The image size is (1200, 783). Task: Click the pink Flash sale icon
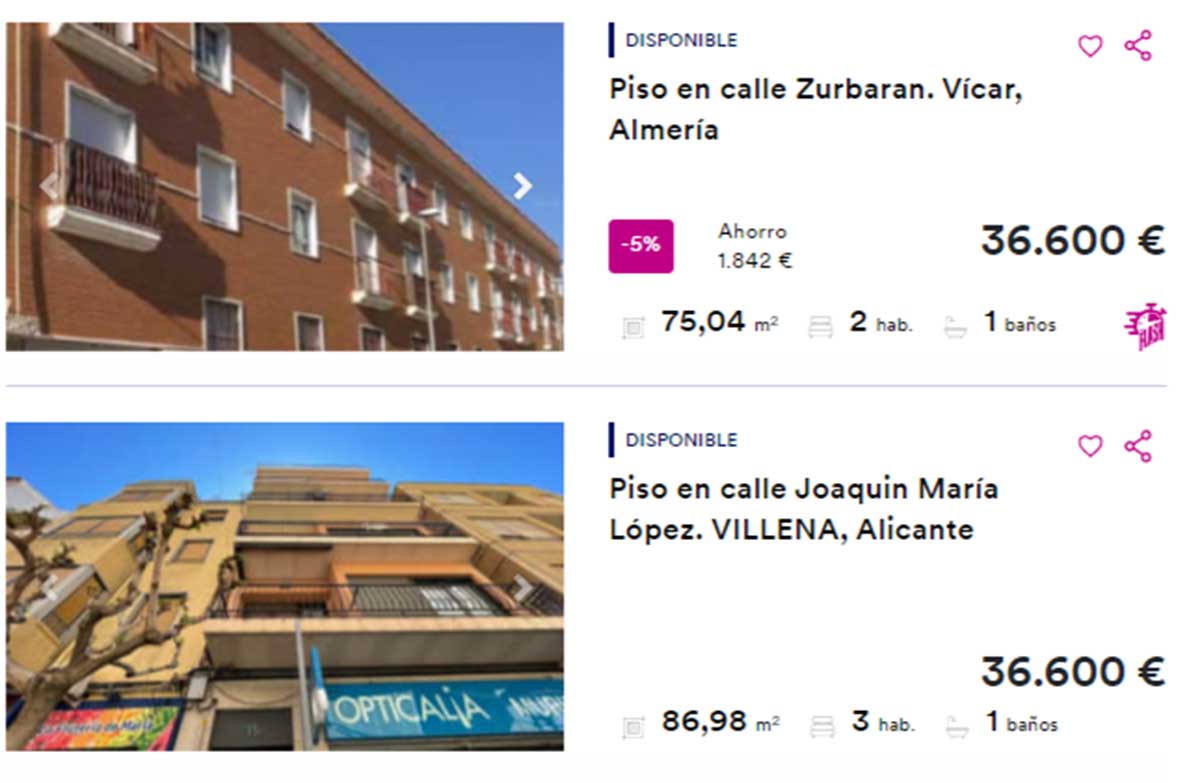point(1145,326)
